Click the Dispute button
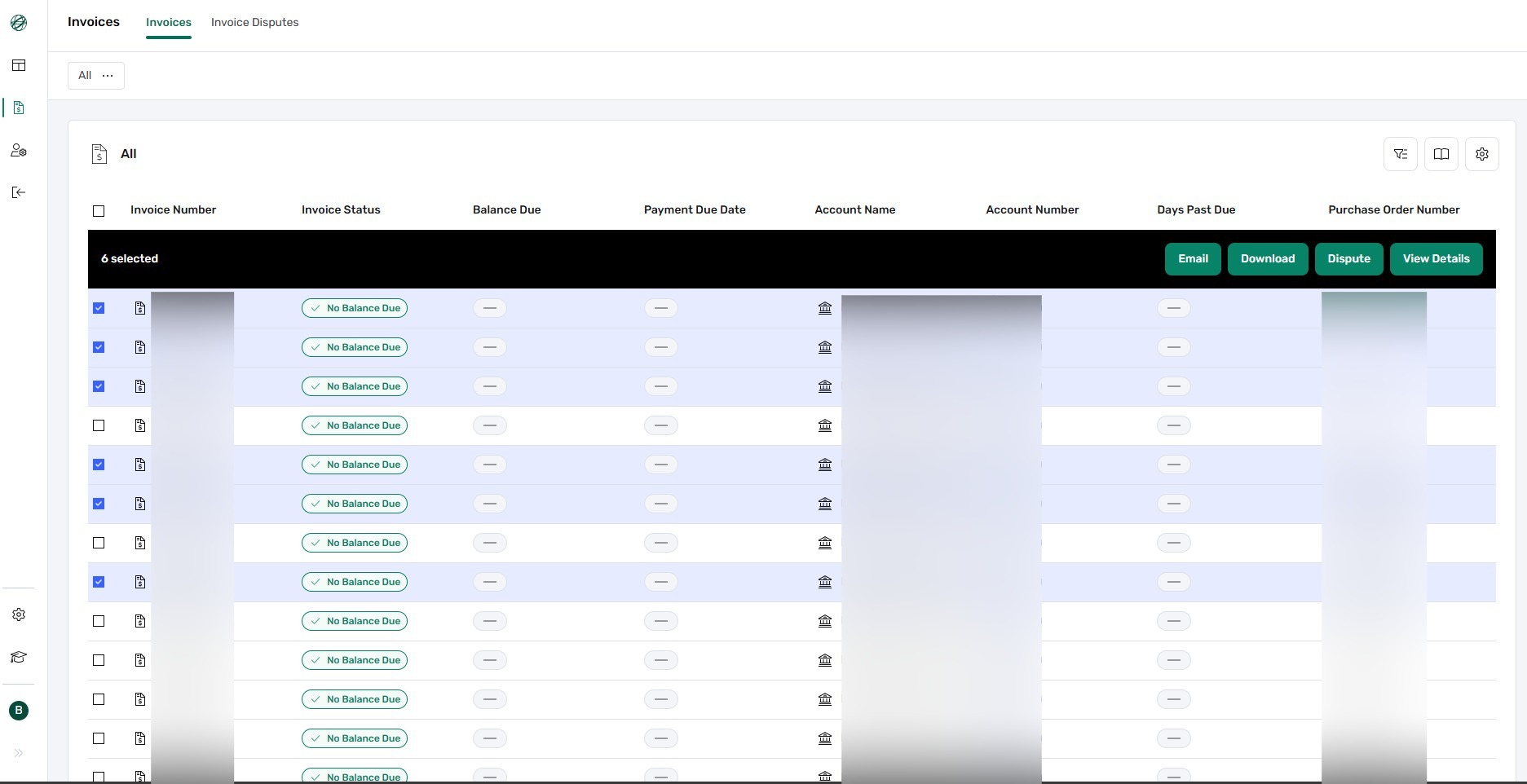Viewport: 1527px width, 784px height. (1348, 259)
